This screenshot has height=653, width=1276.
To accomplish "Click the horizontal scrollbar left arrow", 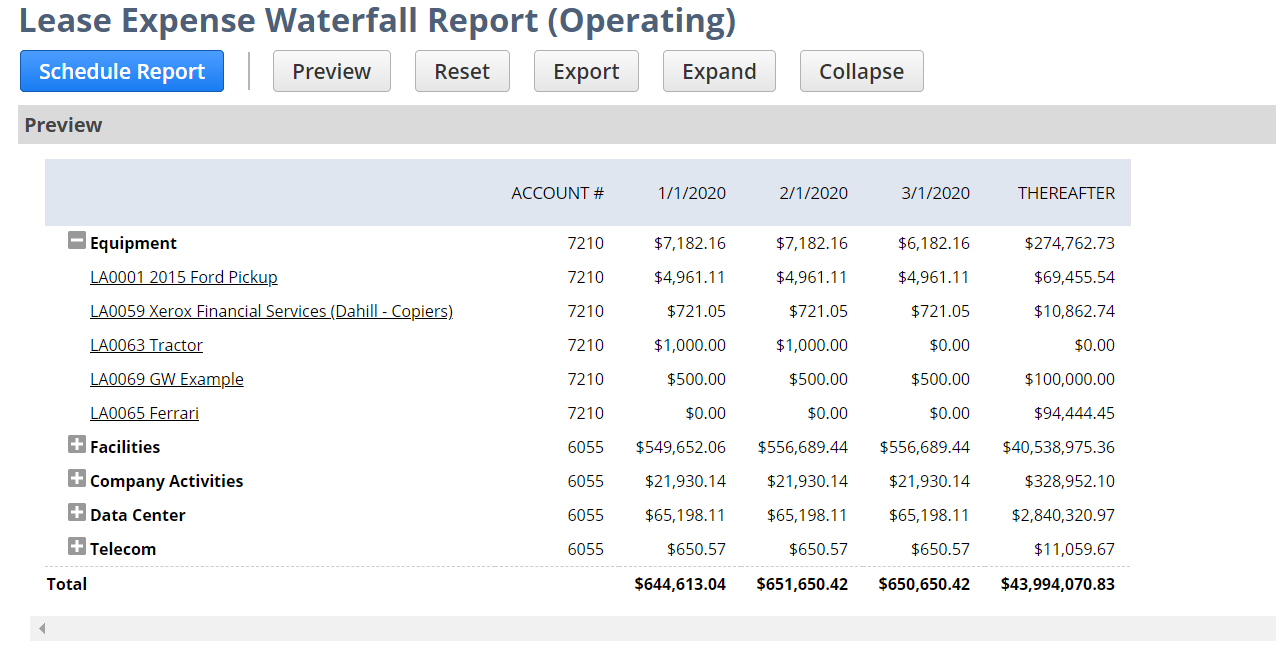I will [x=40, y=628].
